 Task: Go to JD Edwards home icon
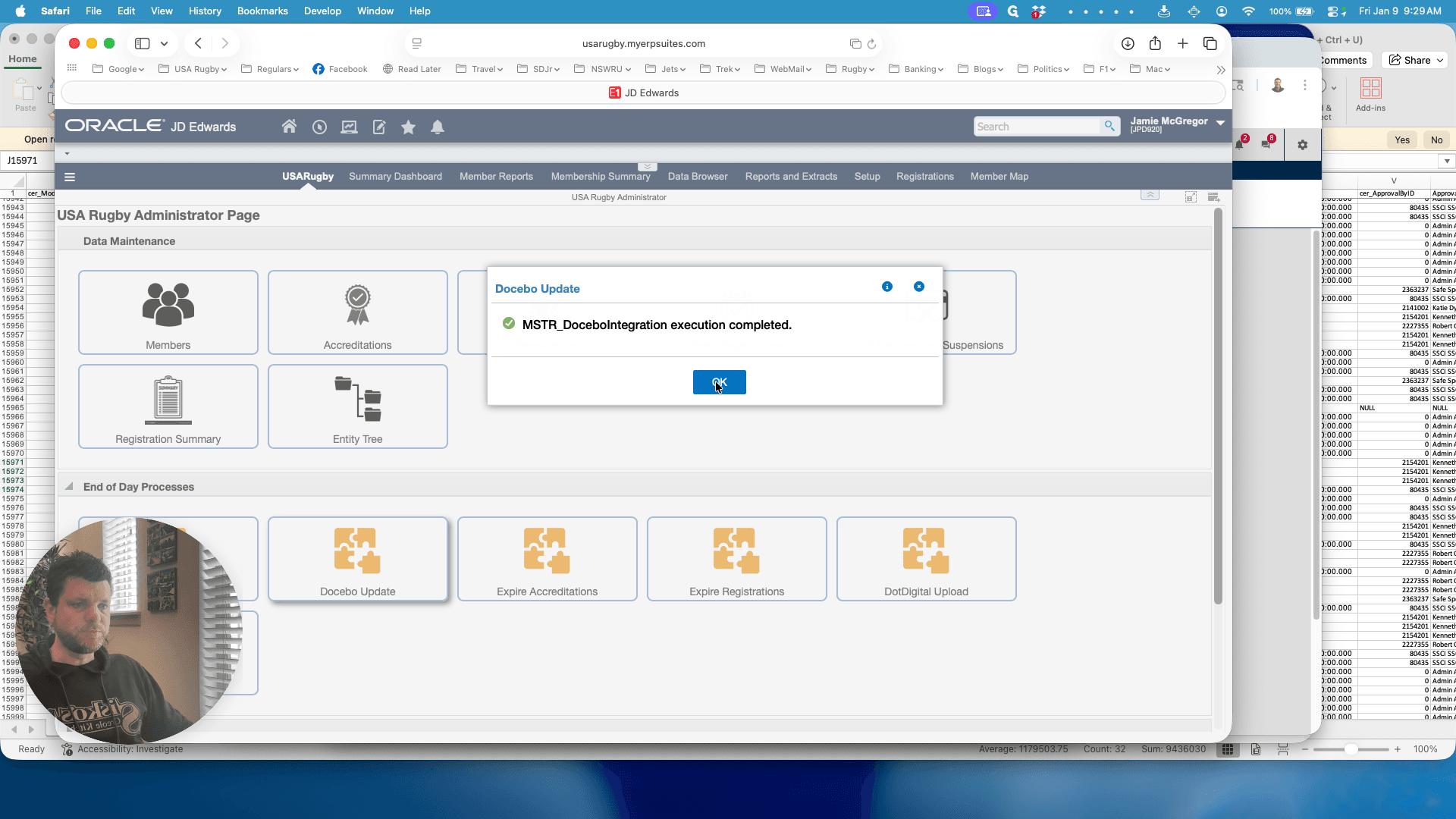coord(289,127)
